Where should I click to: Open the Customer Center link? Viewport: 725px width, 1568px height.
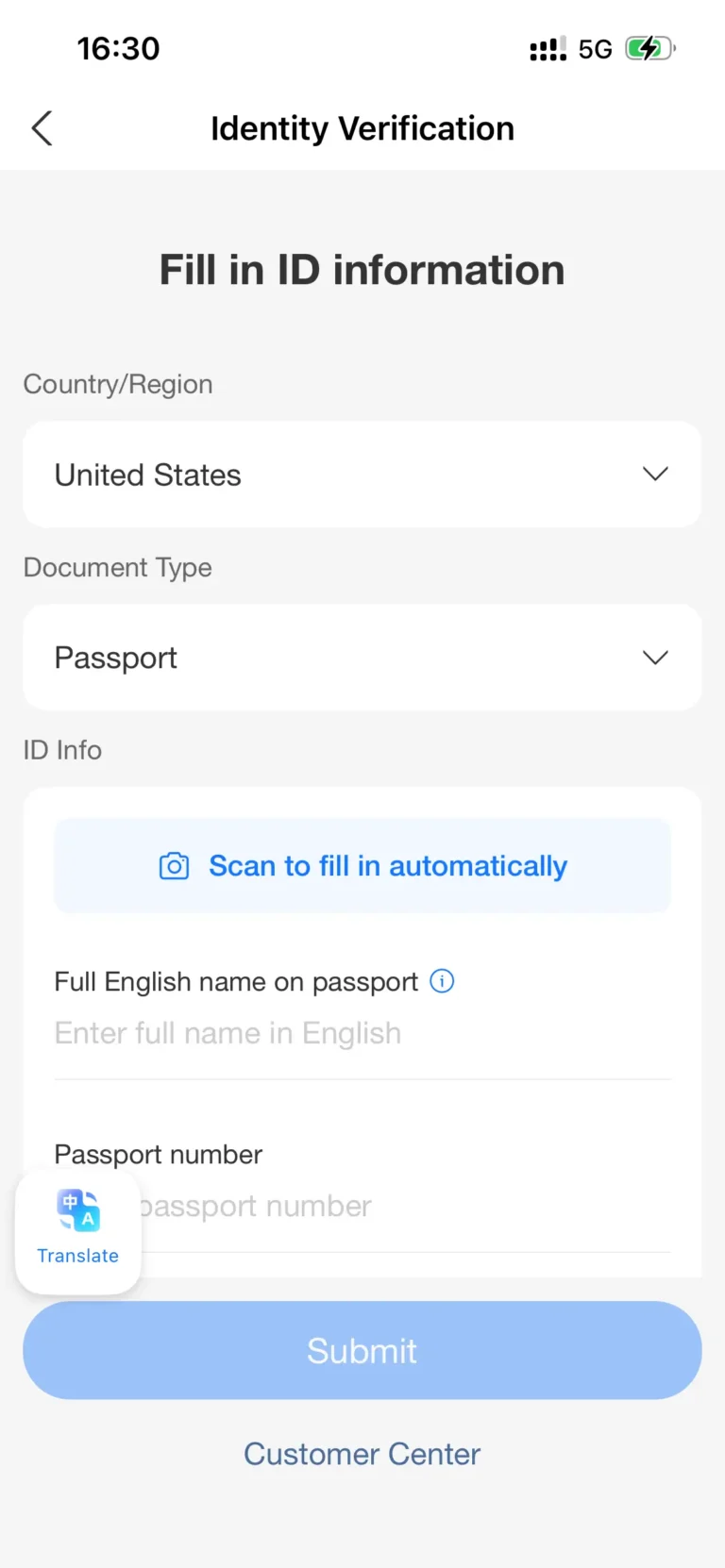point(362,1453)
